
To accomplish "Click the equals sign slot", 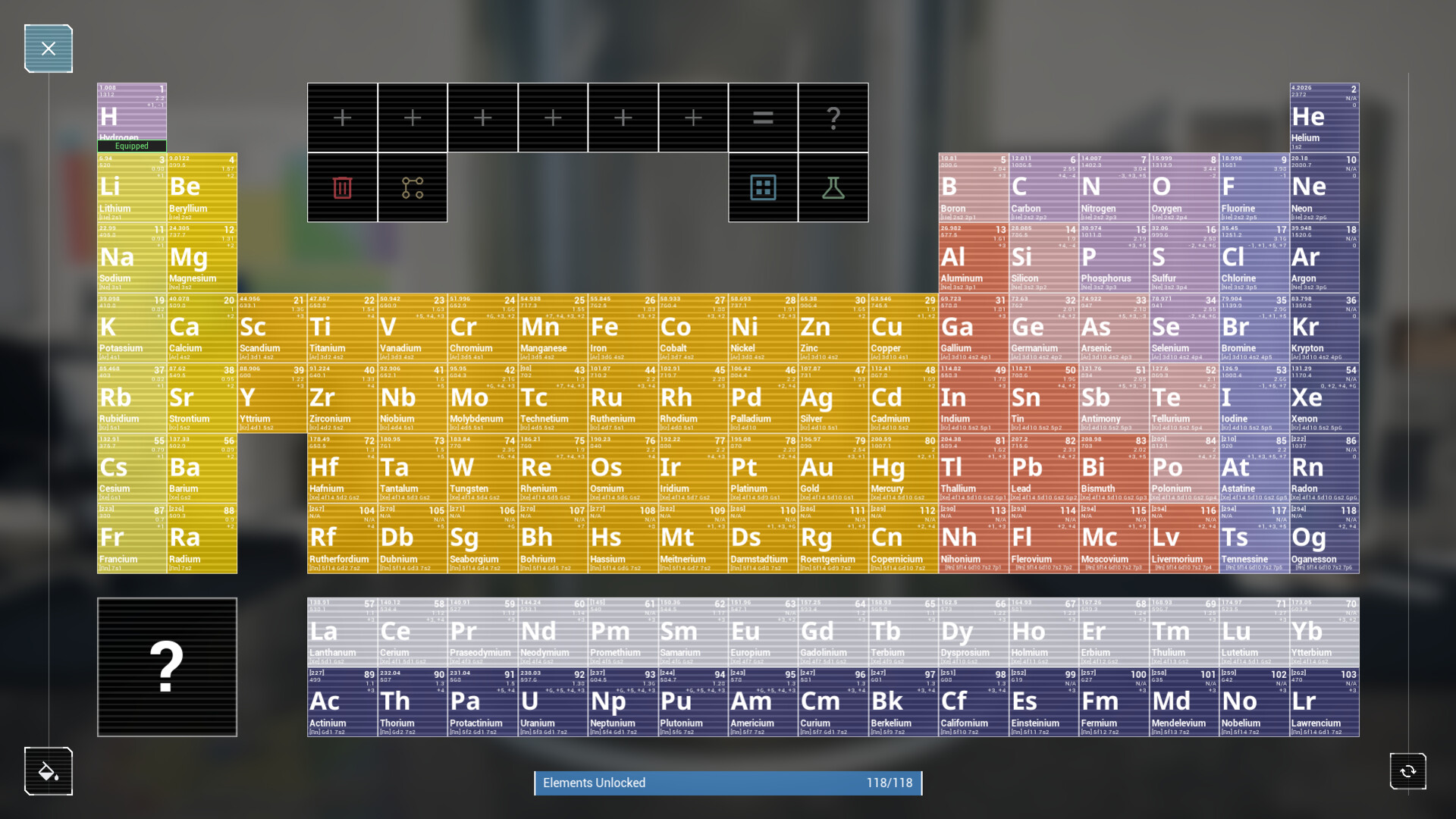I will (762, 117).
